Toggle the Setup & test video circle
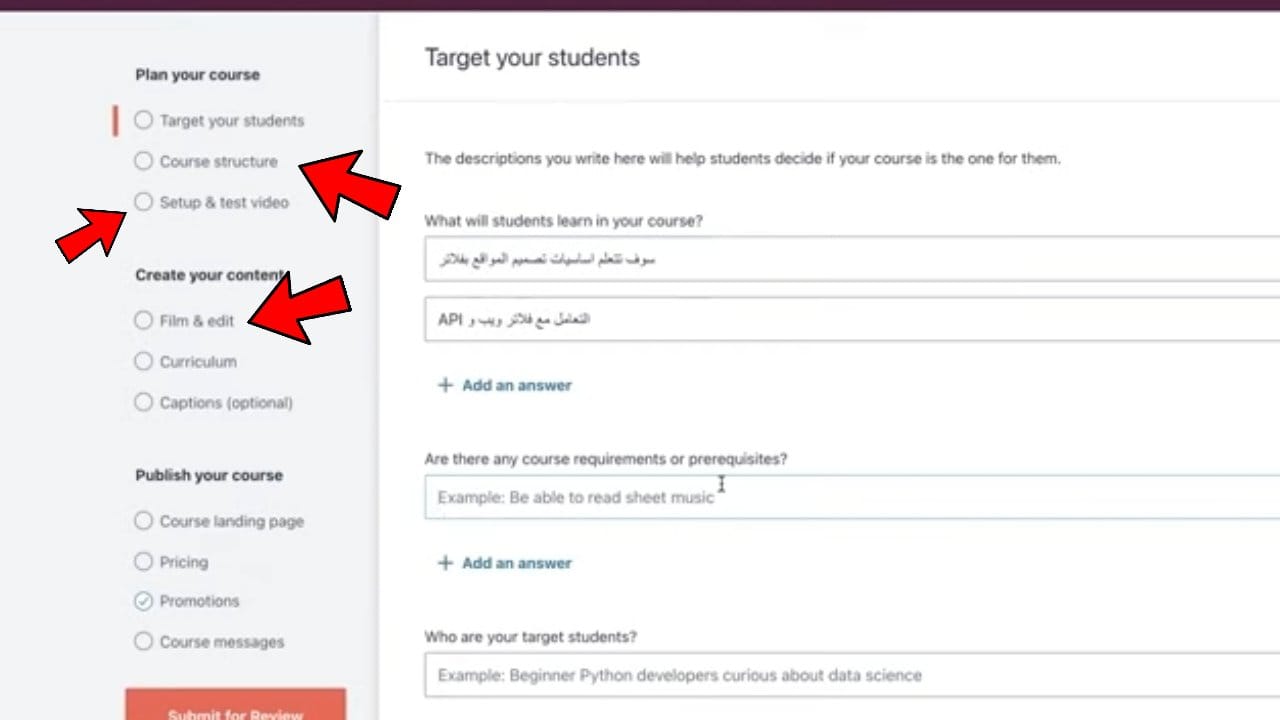The image size is (1280, 720). 144,202
